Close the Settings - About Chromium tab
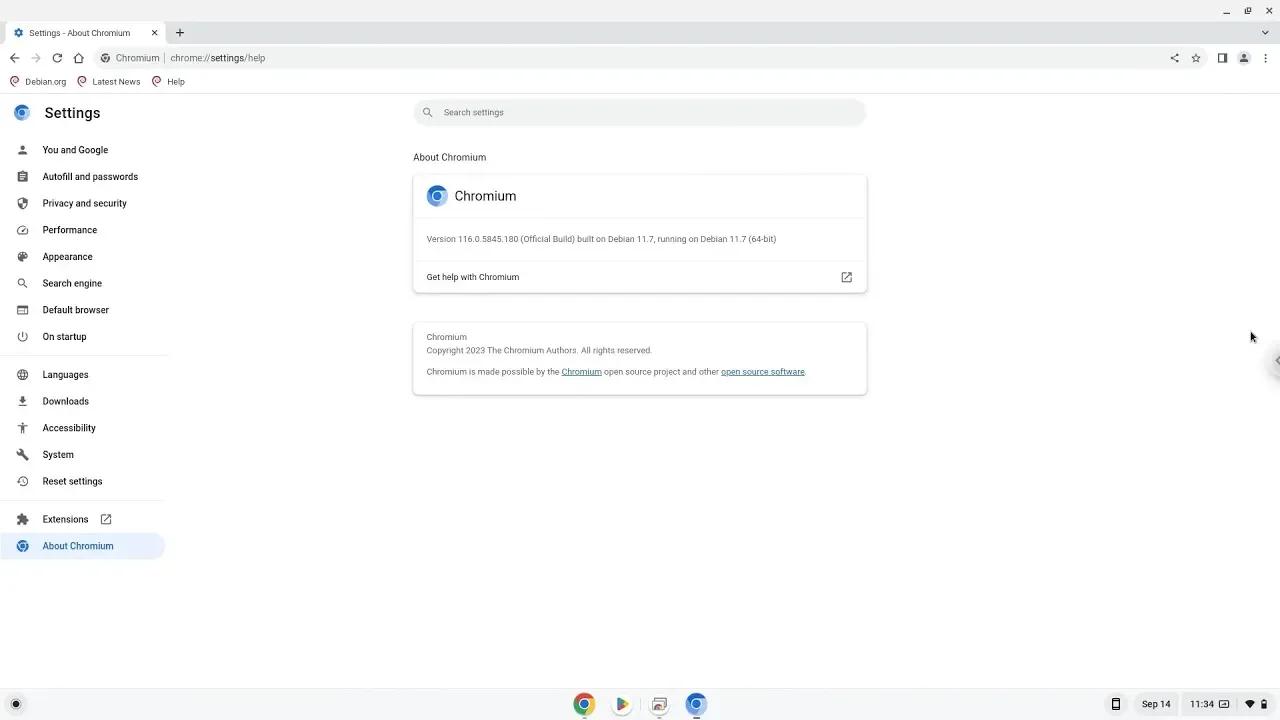This screenshot has width=1280, height=720. (x=154, y=33)
